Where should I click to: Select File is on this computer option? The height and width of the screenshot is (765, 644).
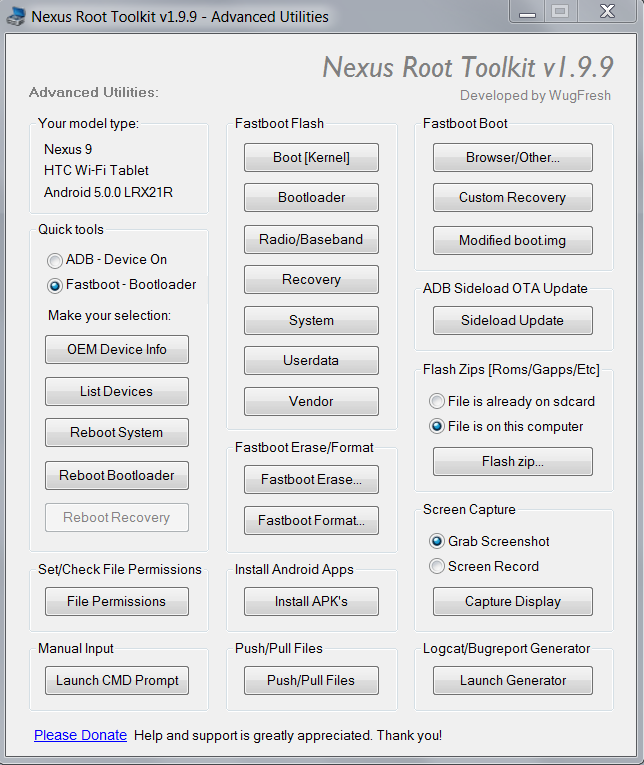pos(437,426)
